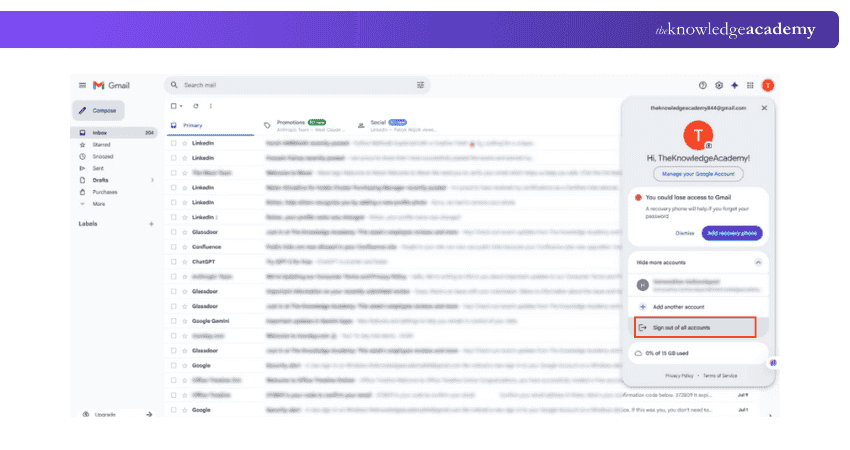Open the Purchases folder

[x=105, y=192]
